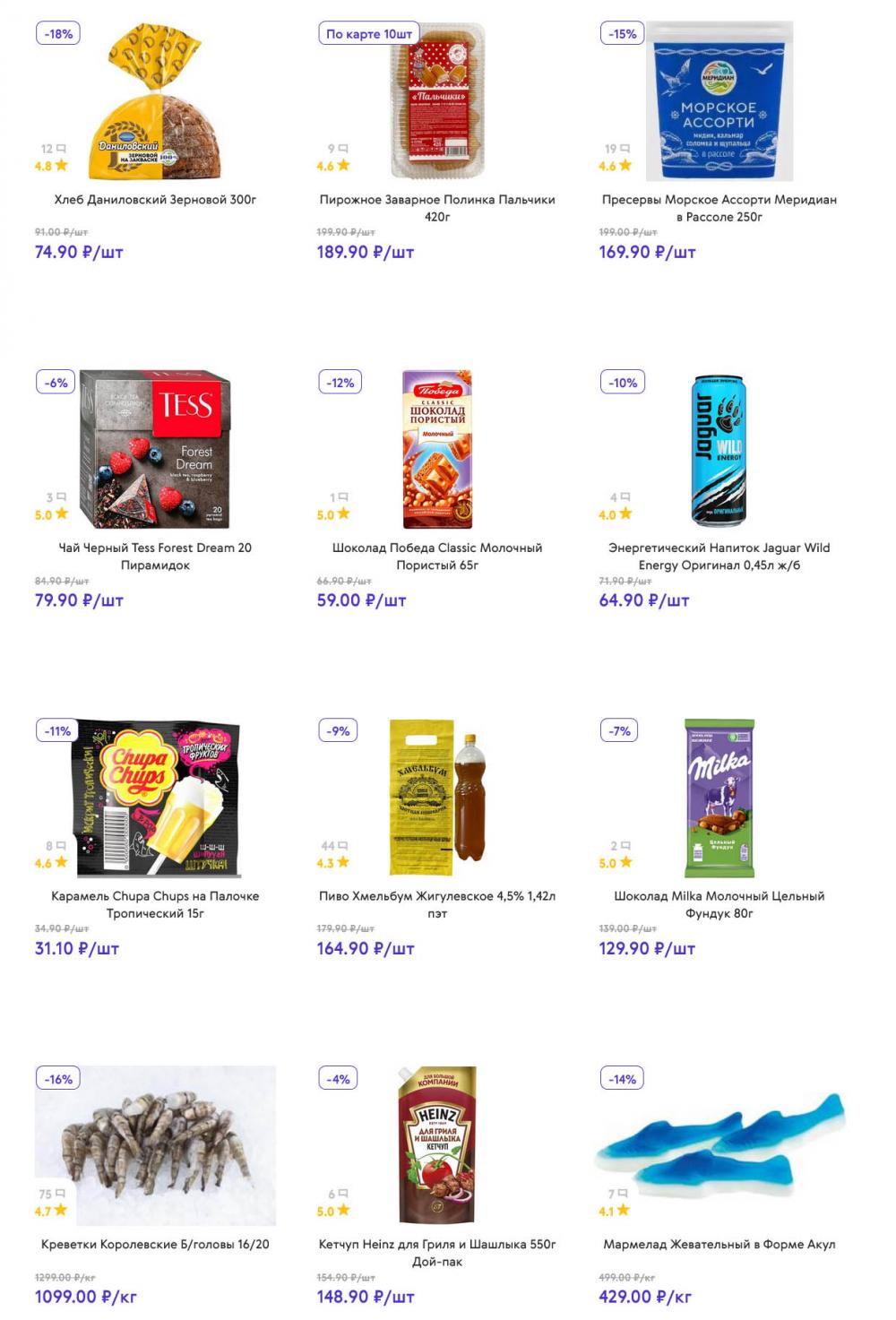
Task: Click the comments icon on Кетчуп Heinz
Action: point(343,1195)
